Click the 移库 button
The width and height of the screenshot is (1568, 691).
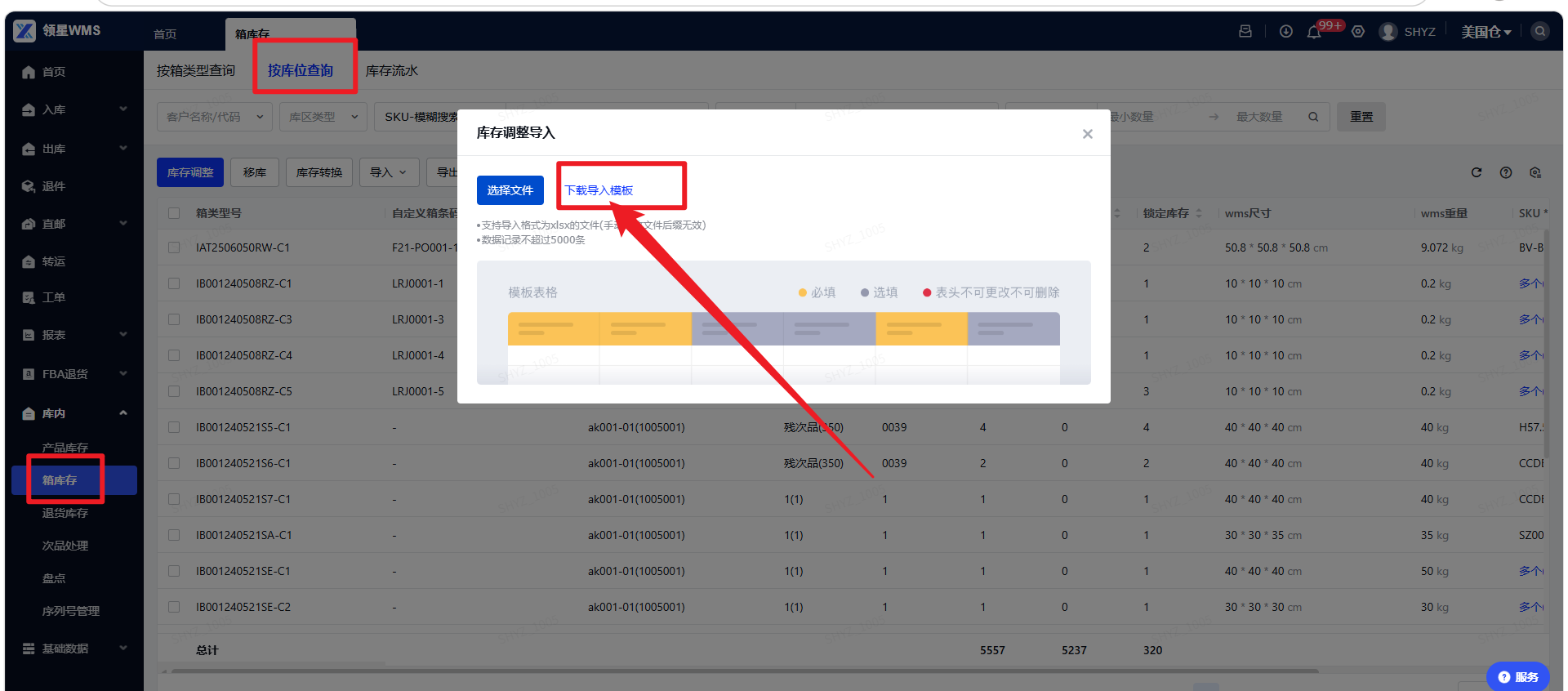tap(255, 172)
